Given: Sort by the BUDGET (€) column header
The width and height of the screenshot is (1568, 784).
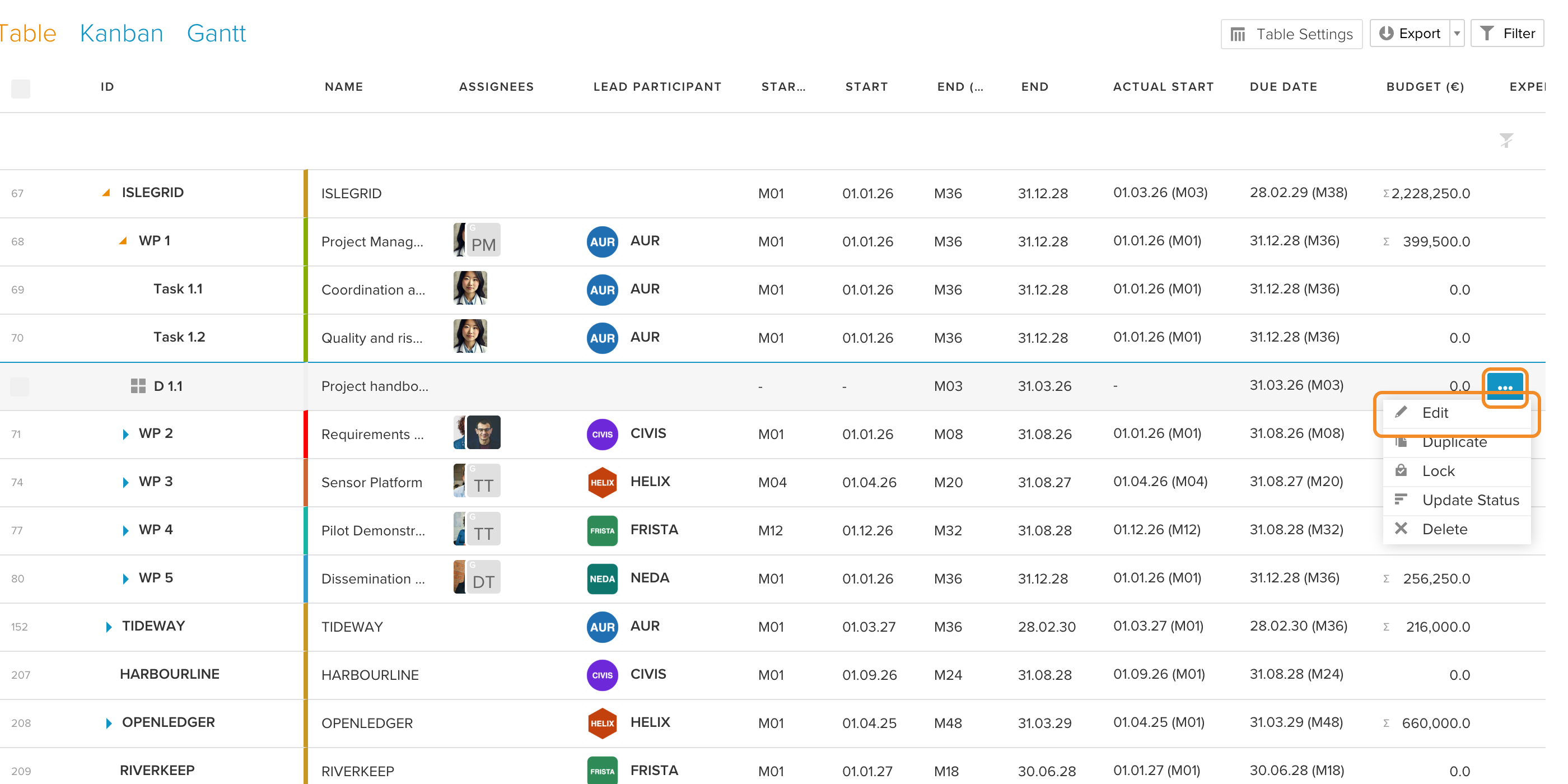Looking at the screenshot, I should [x=1425, y=86].
